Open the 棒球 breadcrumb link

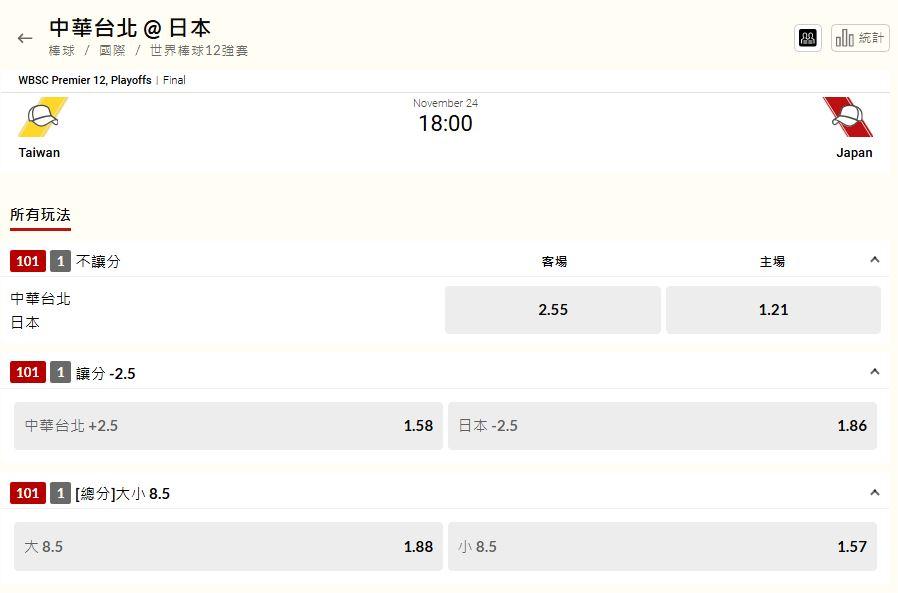click(62, 50)
